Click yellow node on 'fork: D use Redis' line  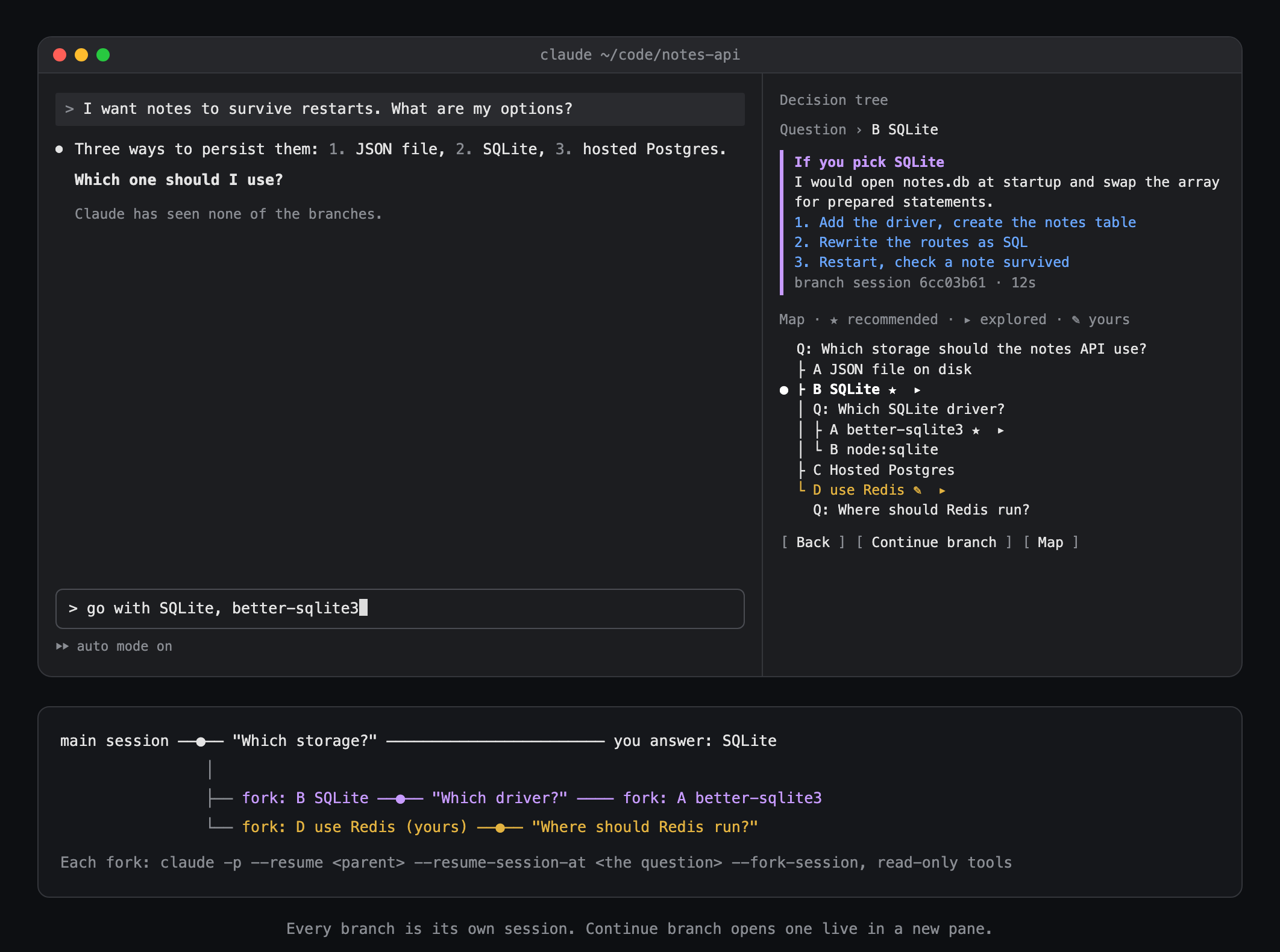(500, 828)
